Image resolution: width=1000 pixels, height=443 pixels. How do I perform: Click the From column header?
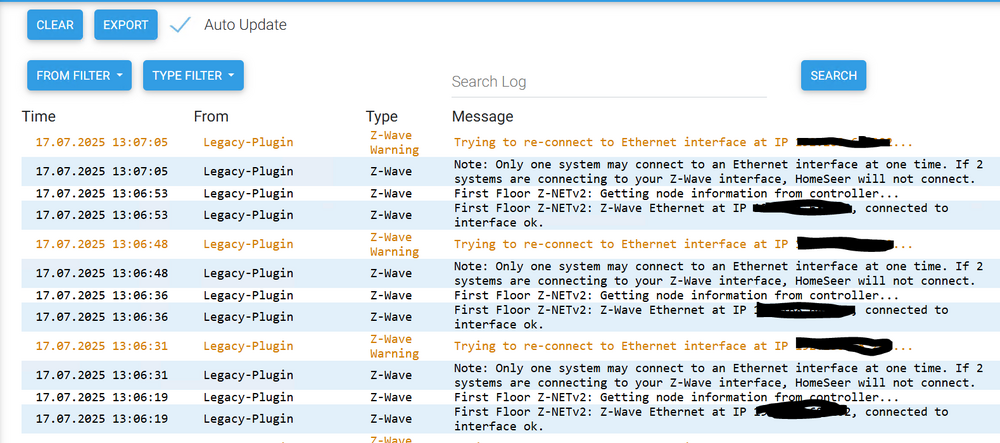coord(211,117)
